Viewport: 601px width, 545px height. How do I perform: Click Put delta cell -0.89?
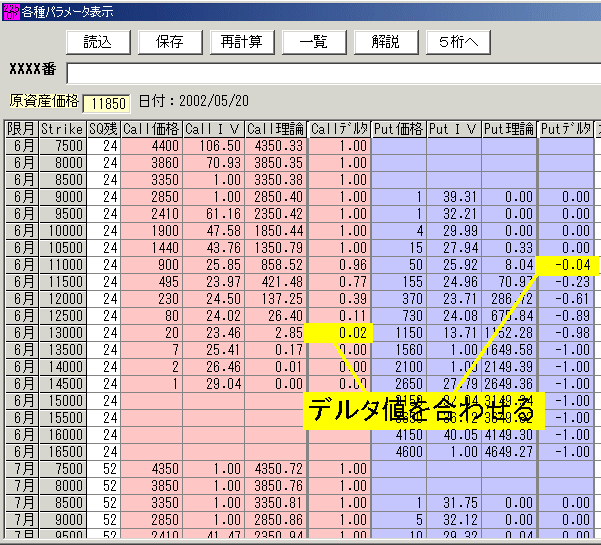tap(566, 316)
